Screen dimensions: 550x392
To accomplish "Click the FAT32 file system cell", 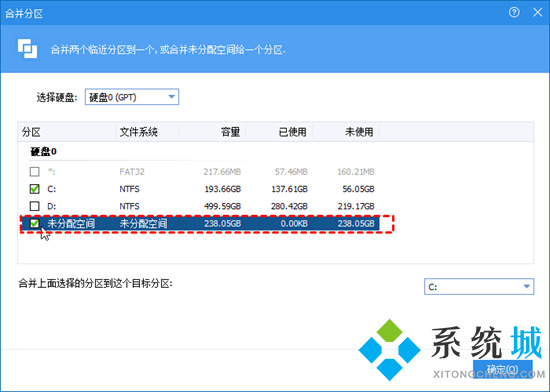I will (132, 172).
